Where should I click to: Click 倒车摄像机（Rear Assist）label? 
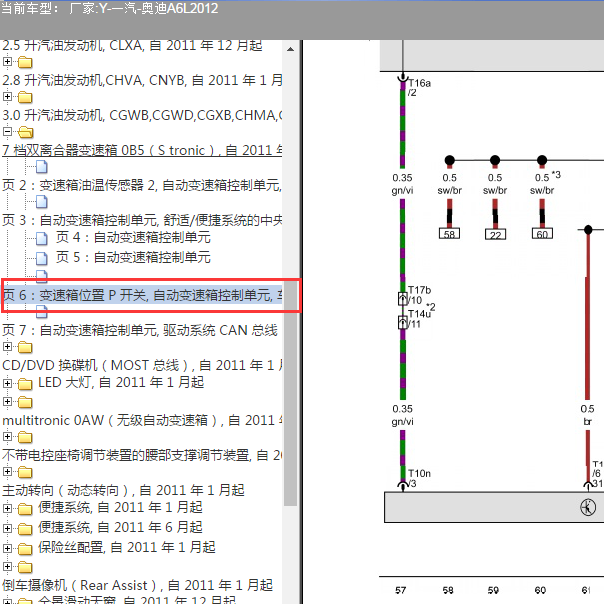[137, 586]
